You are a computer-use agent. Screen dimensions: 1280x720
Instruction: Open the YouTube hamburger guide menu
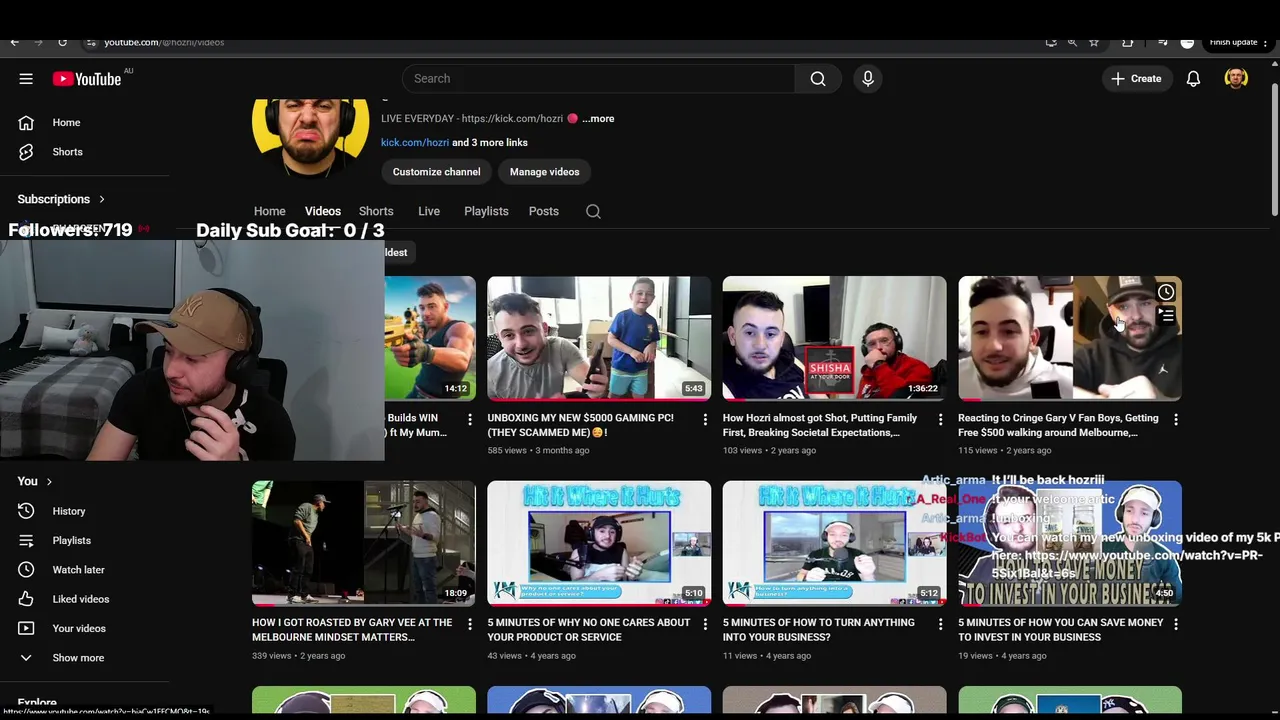[x=26, y=79]
